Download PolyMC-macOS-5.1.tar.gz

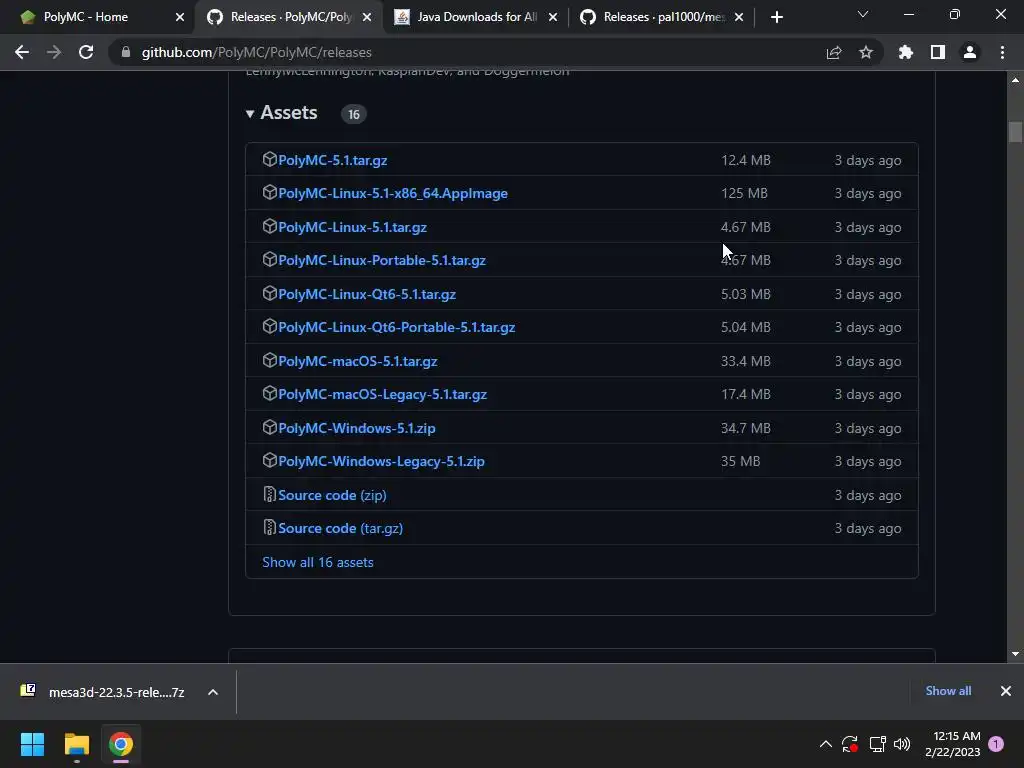[357, 361]
